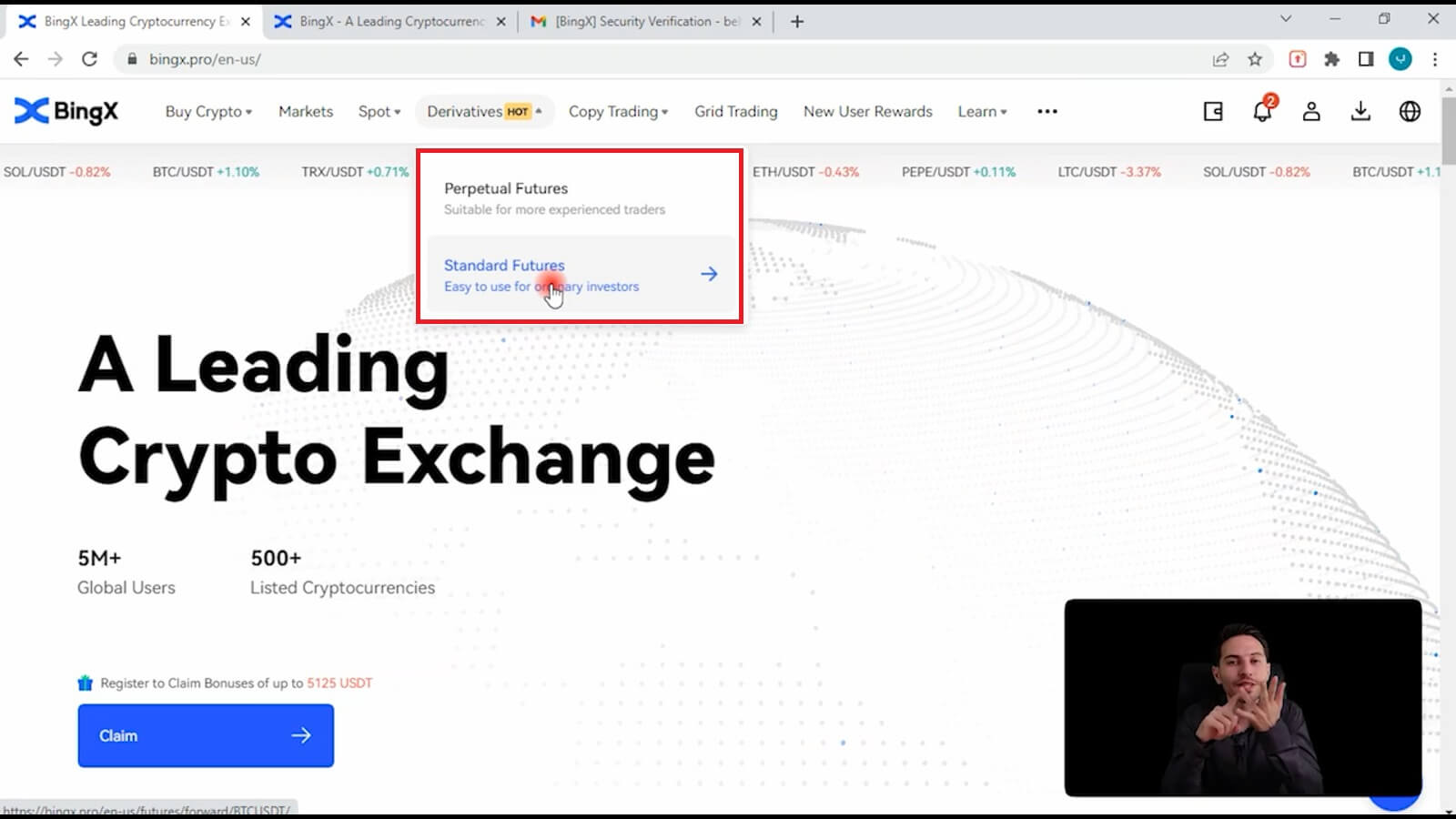Viewport: 1456px width, 819px height.
Task: Open the user account profile icon
Action: tap(1311, 111)
